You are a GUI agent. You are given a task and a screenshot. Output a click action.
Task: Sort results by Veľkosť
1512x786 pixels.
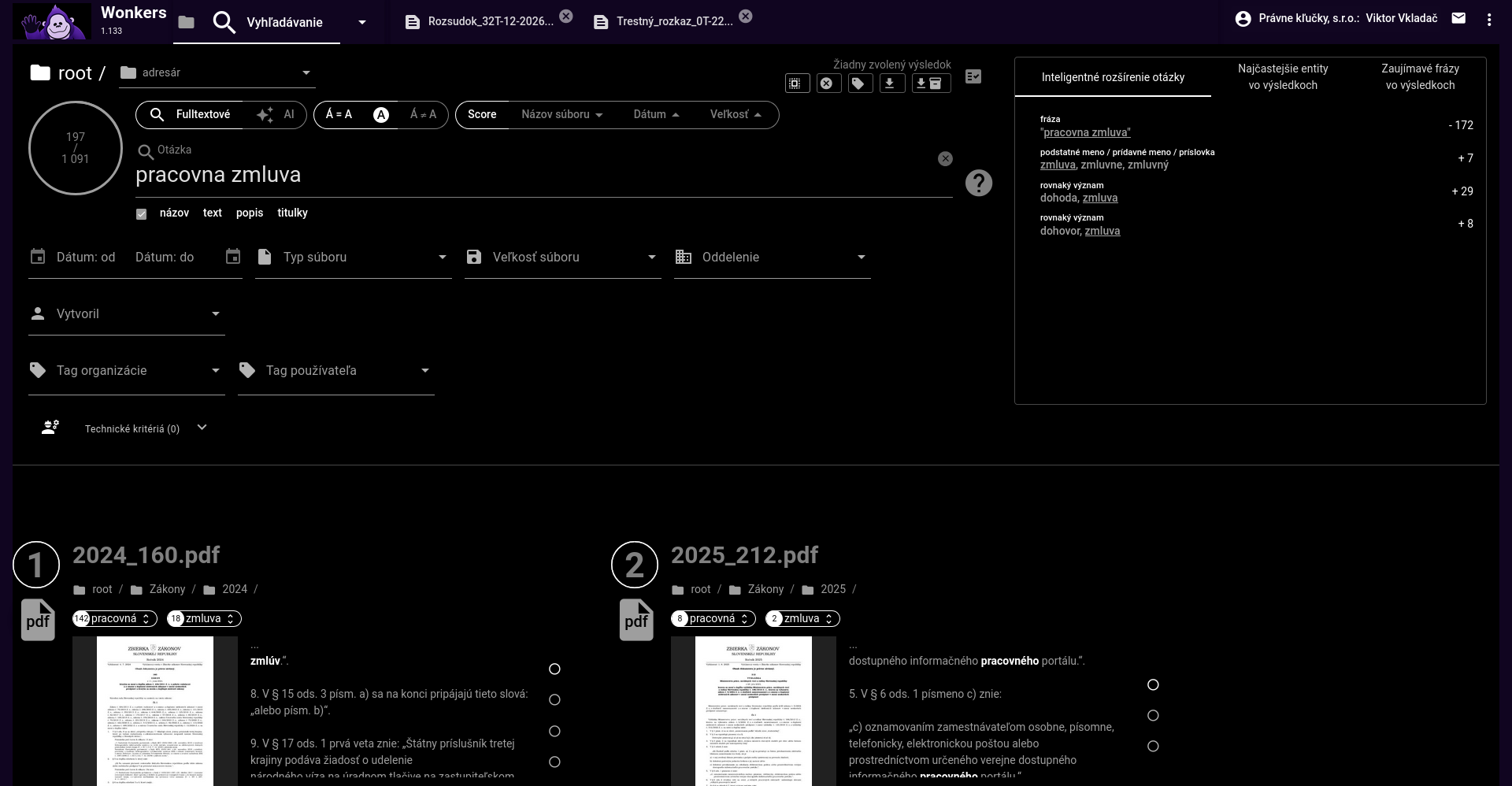pos(736,115)
